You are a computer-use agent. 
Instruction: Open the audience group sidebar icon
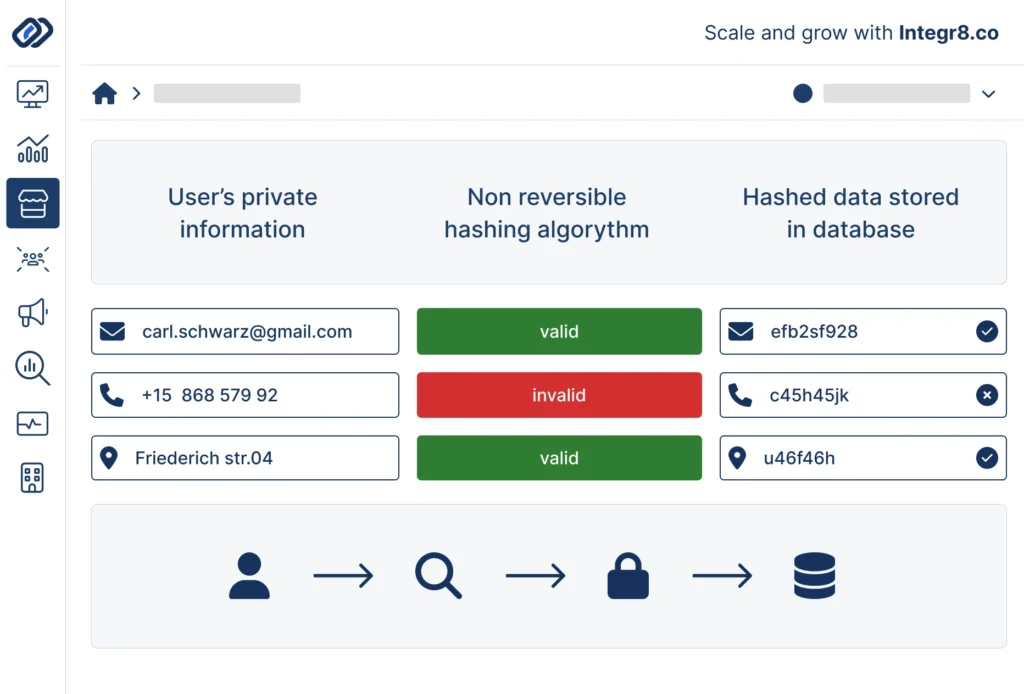point(33,259)
